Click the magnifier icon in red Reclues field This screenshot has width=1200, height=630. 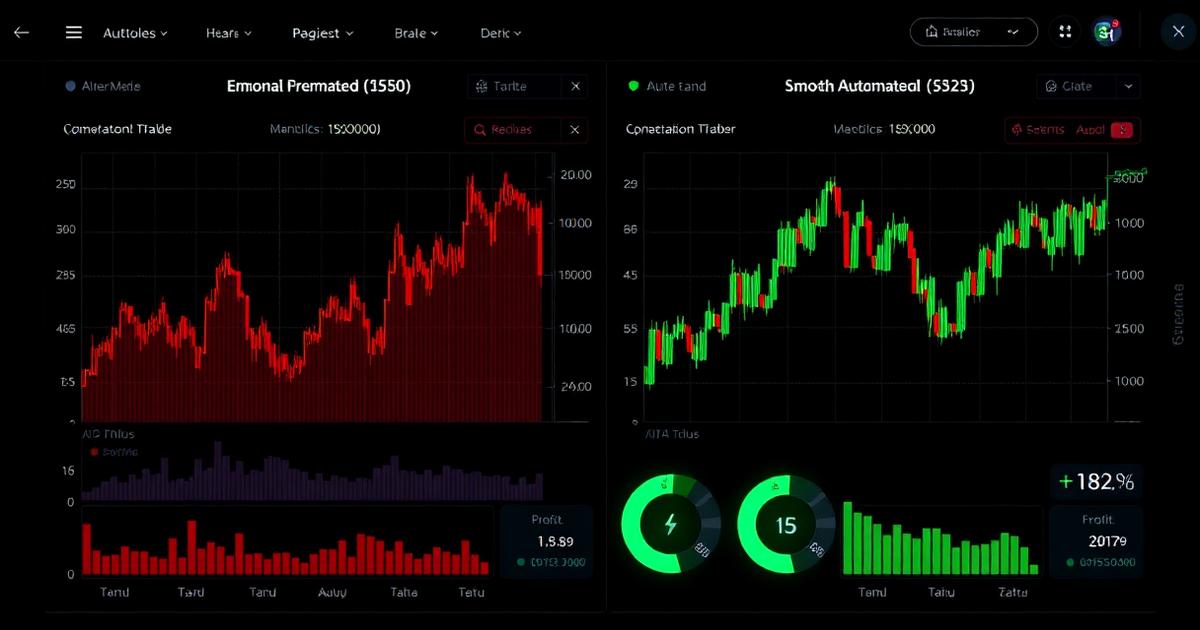(x=480, y=130)
